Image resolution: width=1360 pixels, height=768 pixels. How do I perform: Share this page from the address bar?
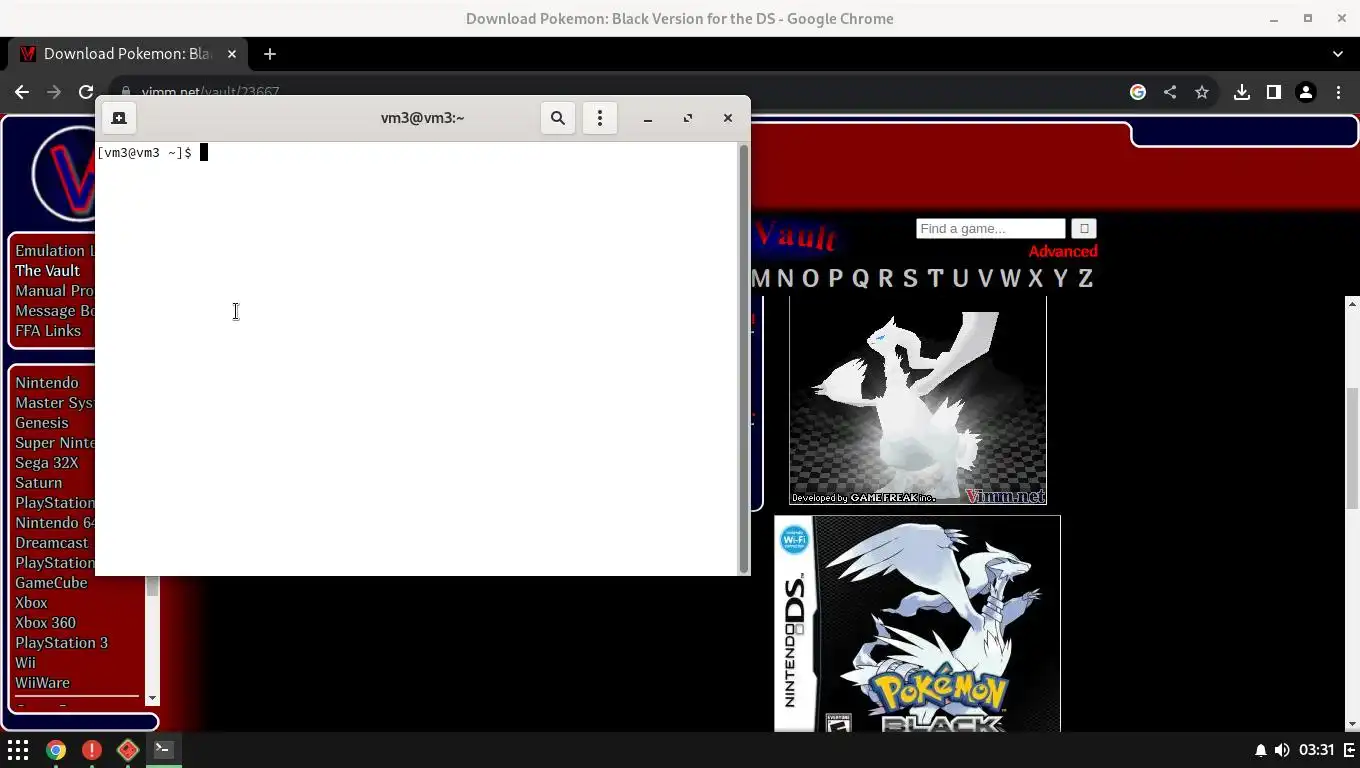tap(1170, 92)
